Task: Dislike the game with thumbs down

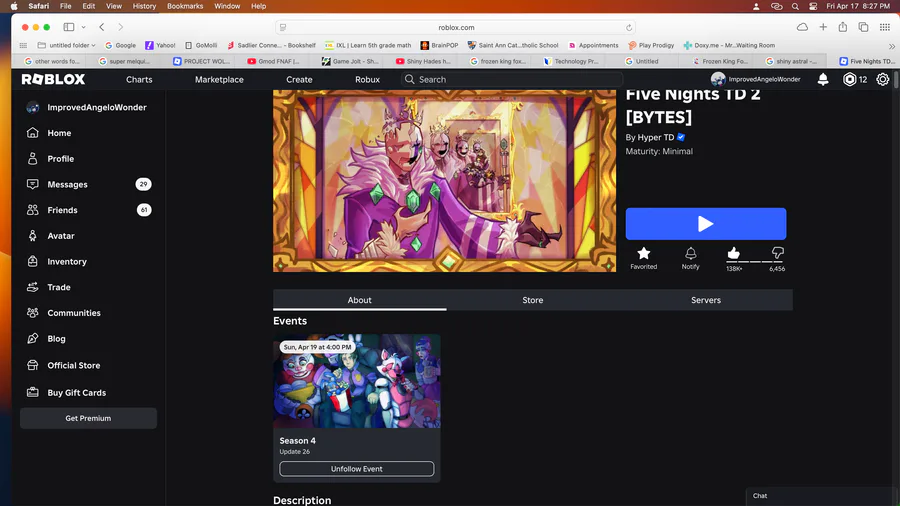Action: tap(777, 253)
